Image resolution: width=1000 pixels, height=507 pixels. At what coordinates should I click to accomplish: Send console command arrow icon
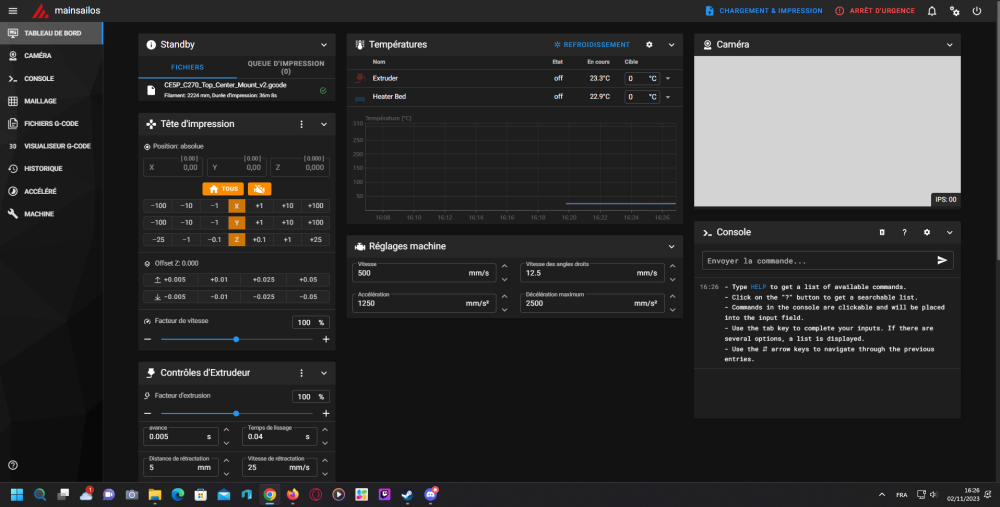pos(942,260)
